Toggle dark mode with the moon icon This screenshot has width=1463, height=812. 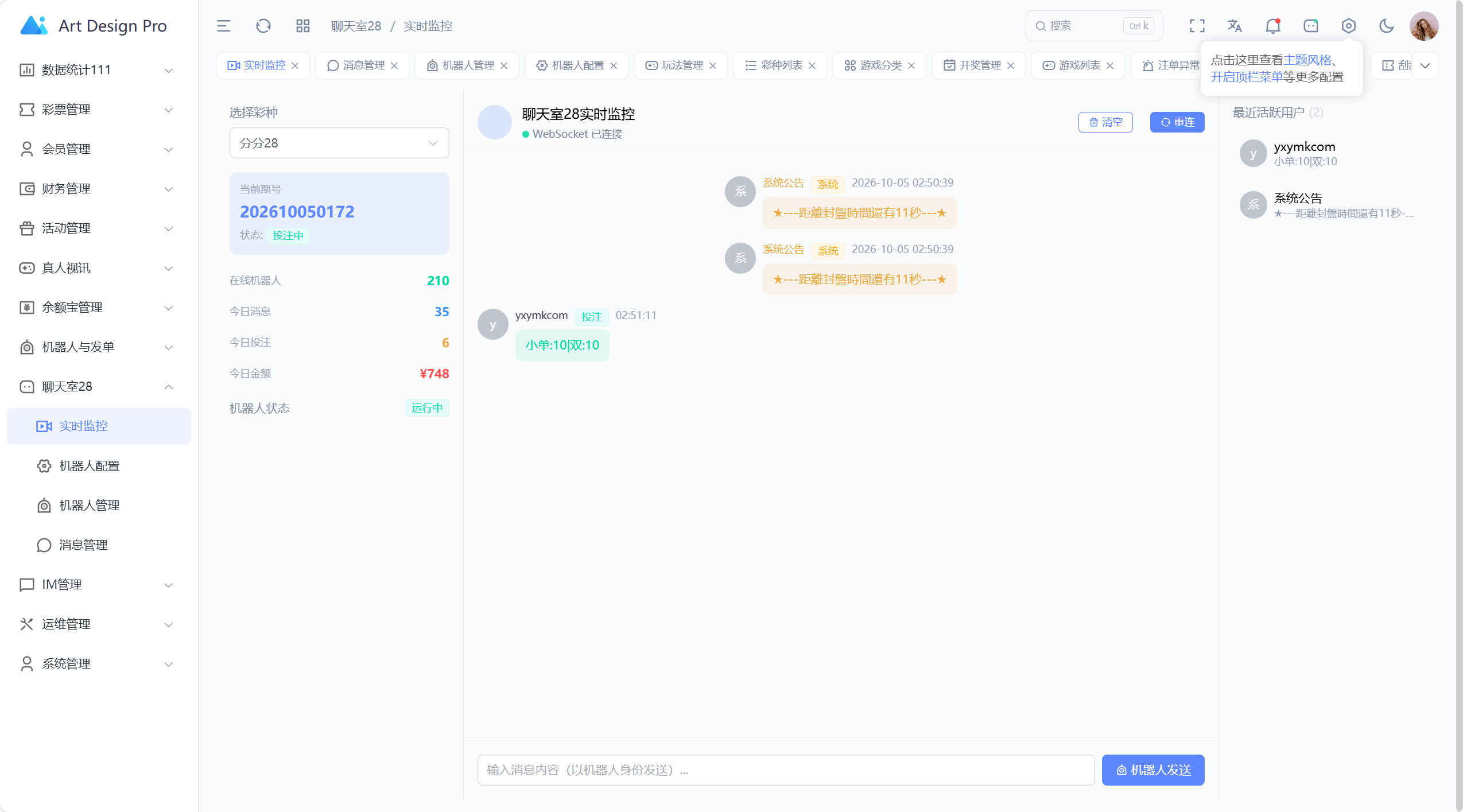click(1386, 26)
